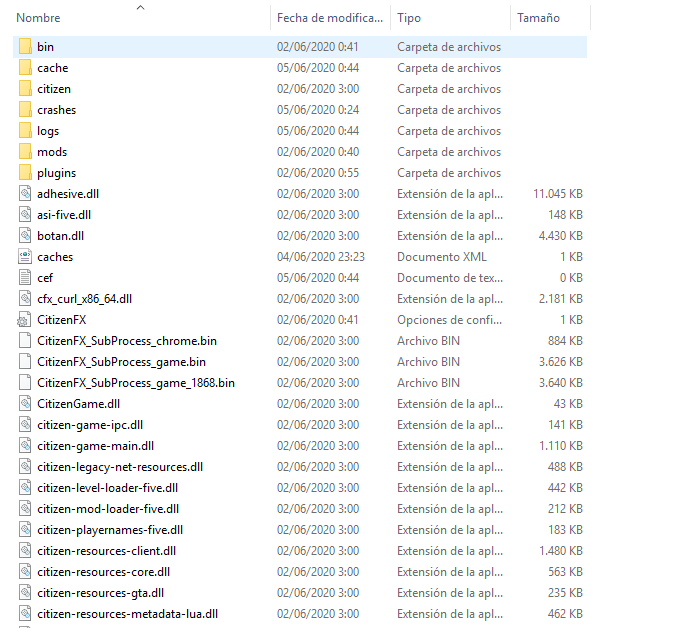Click the size 0 KB
Screen dimensions: 679x634
tap(571, 278)
